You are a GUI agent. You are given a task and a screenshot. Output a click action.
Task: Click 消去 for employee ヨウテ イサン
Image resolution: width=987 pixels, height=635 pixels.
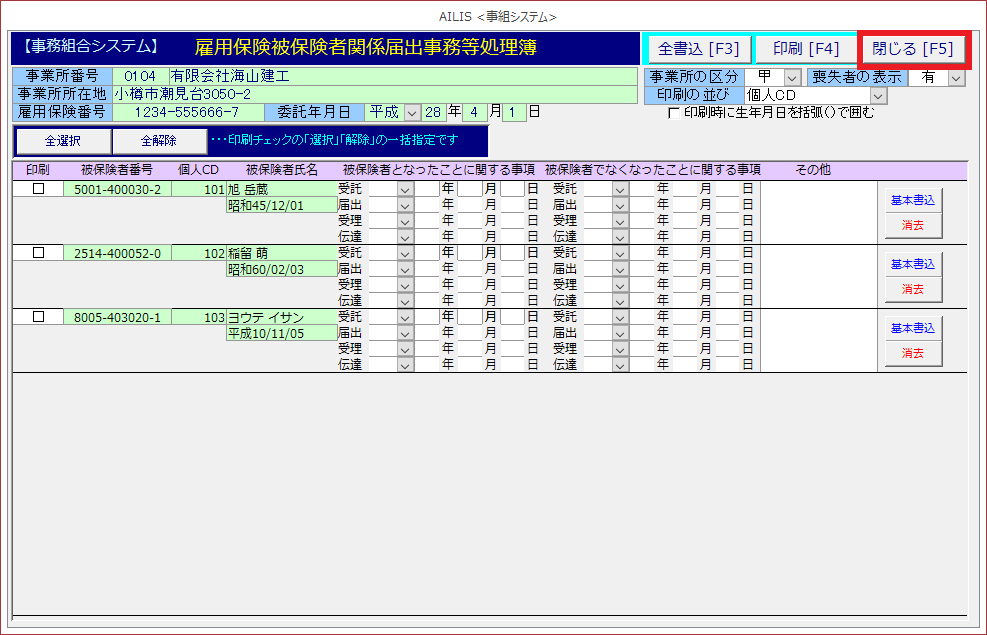click(x=912, y=353)
